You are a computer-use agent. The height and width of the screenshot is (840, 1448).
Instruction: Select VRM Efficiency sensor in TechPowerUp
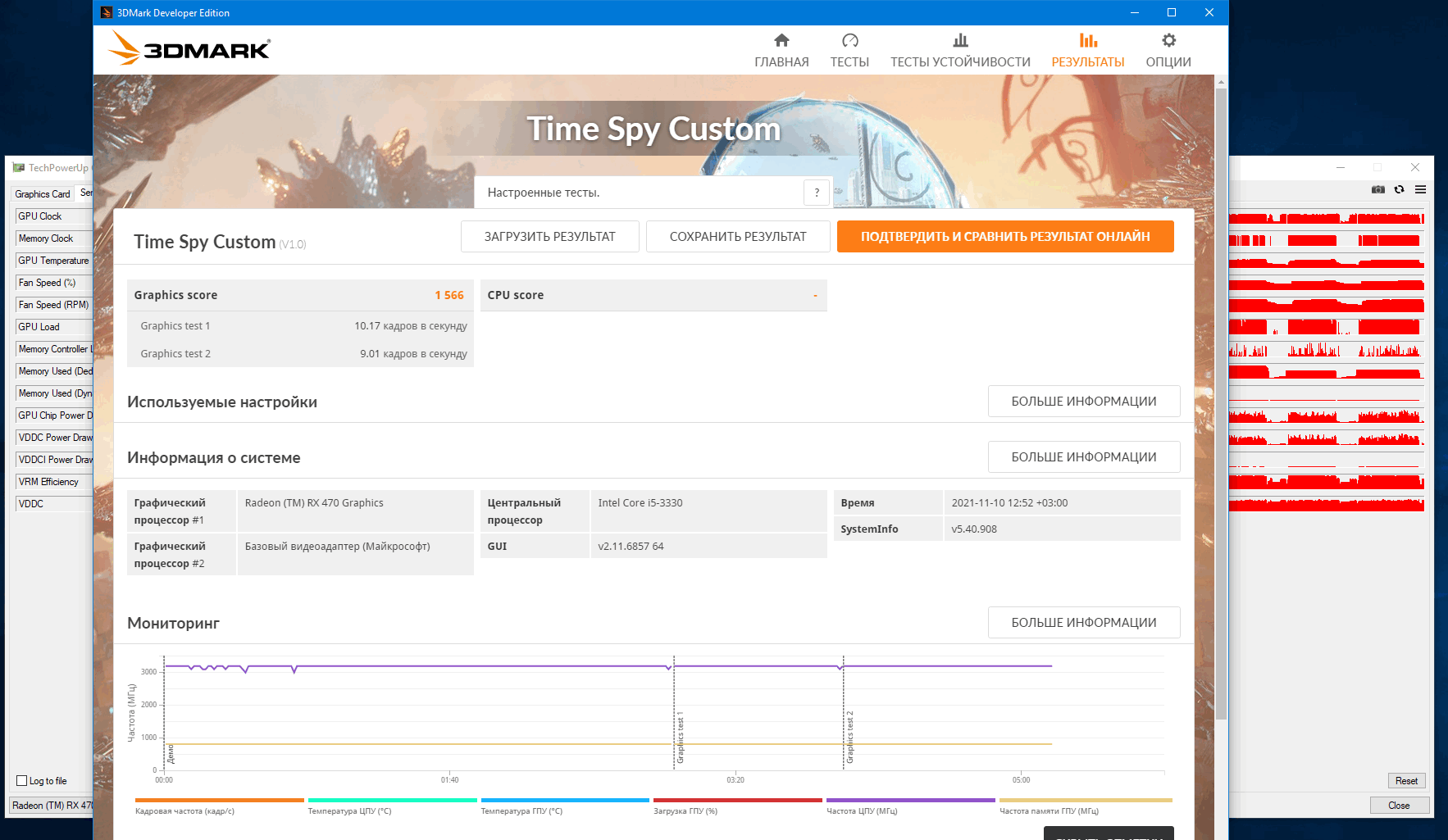[54, 482]
